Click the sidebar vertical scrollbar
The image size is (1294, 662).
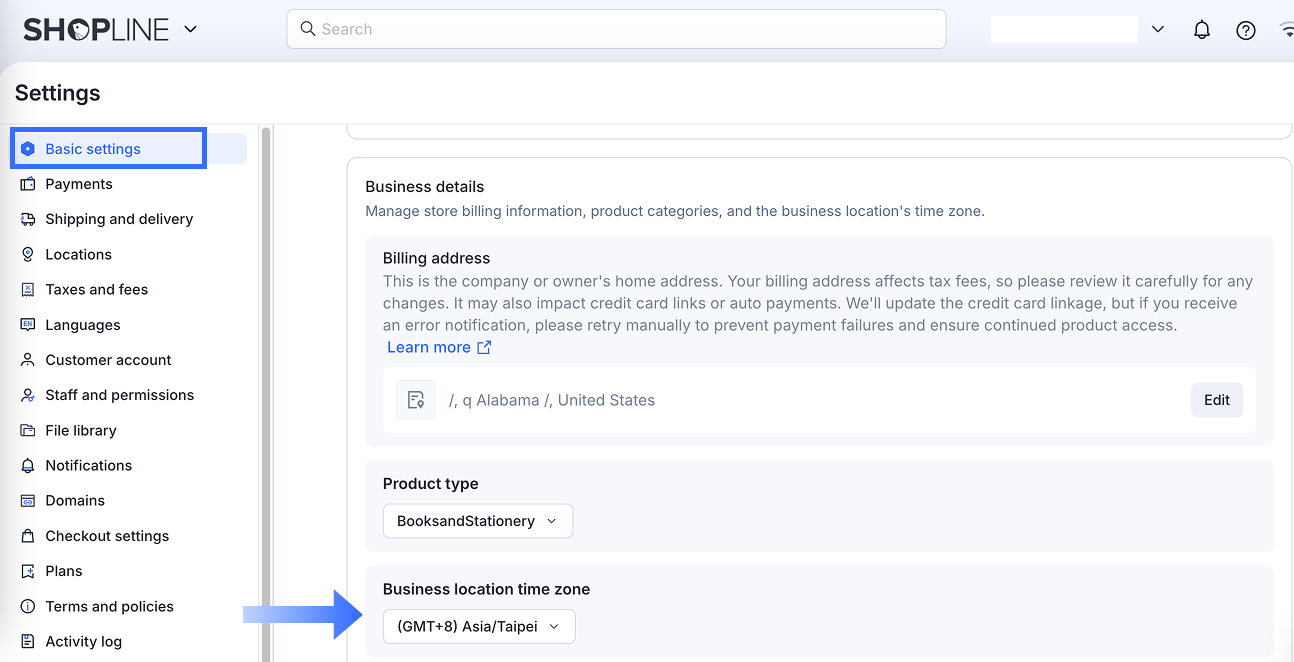[266, 390]
